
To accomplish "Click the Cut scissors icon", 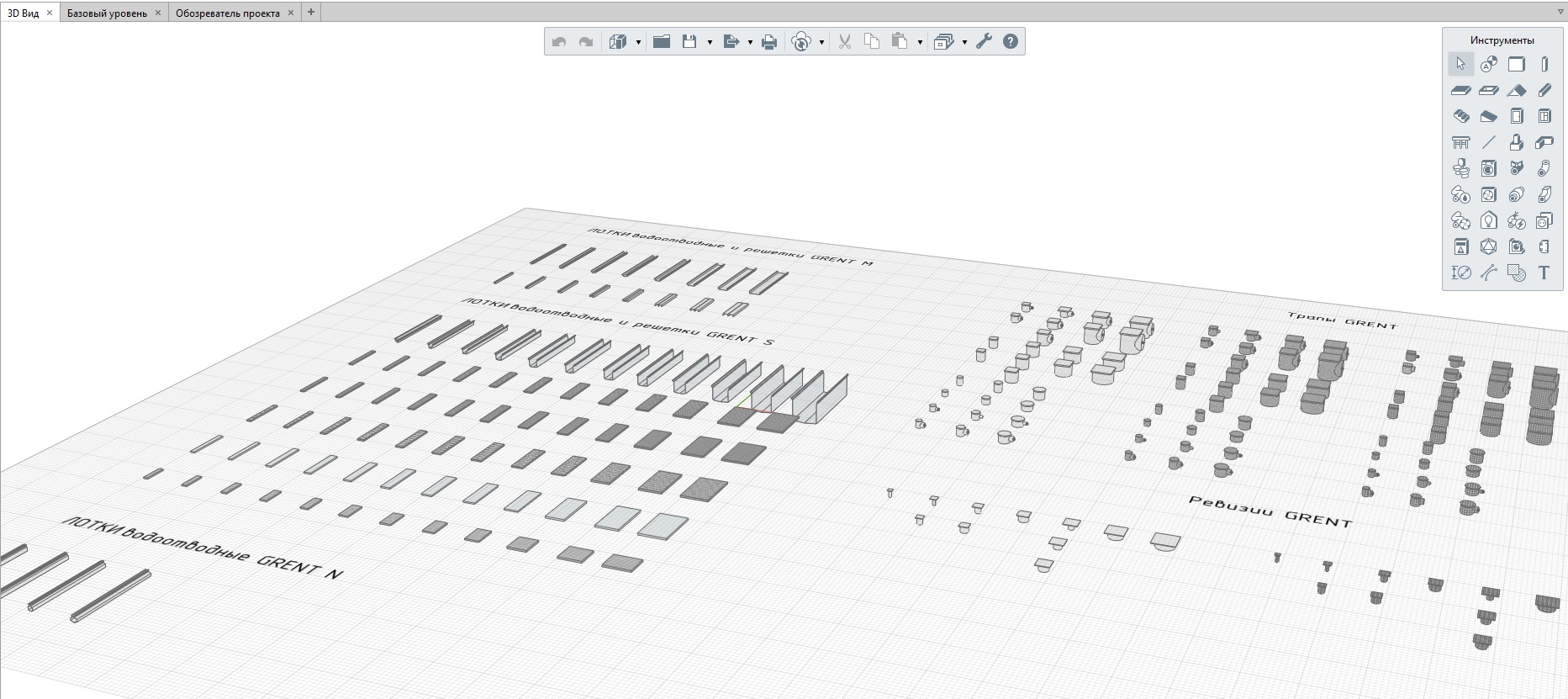I will coord(845,42).
